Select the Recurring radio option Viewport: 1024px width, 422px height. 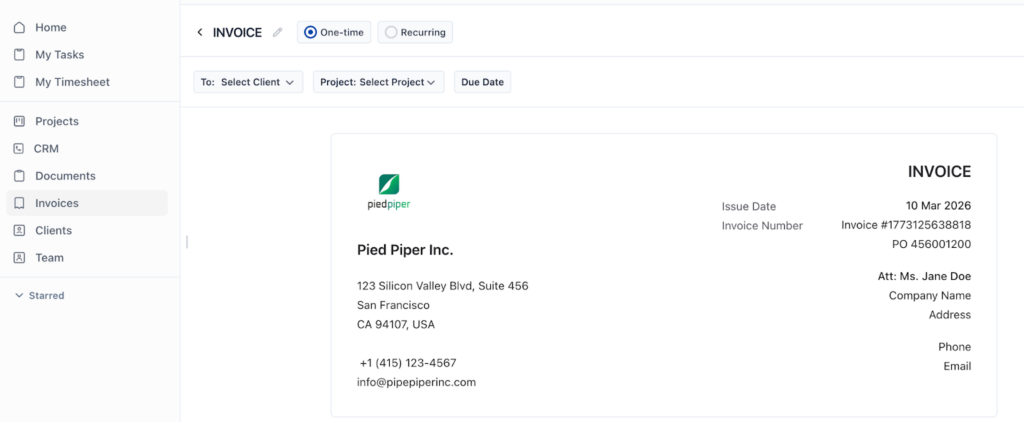[x=391, y=33]
